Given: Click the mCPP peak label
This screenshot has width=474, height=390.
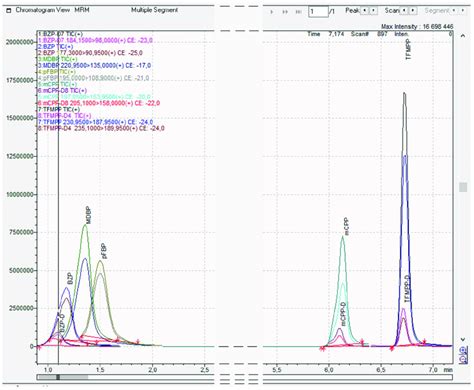Looking at the screenshot, I should point(346,227).
